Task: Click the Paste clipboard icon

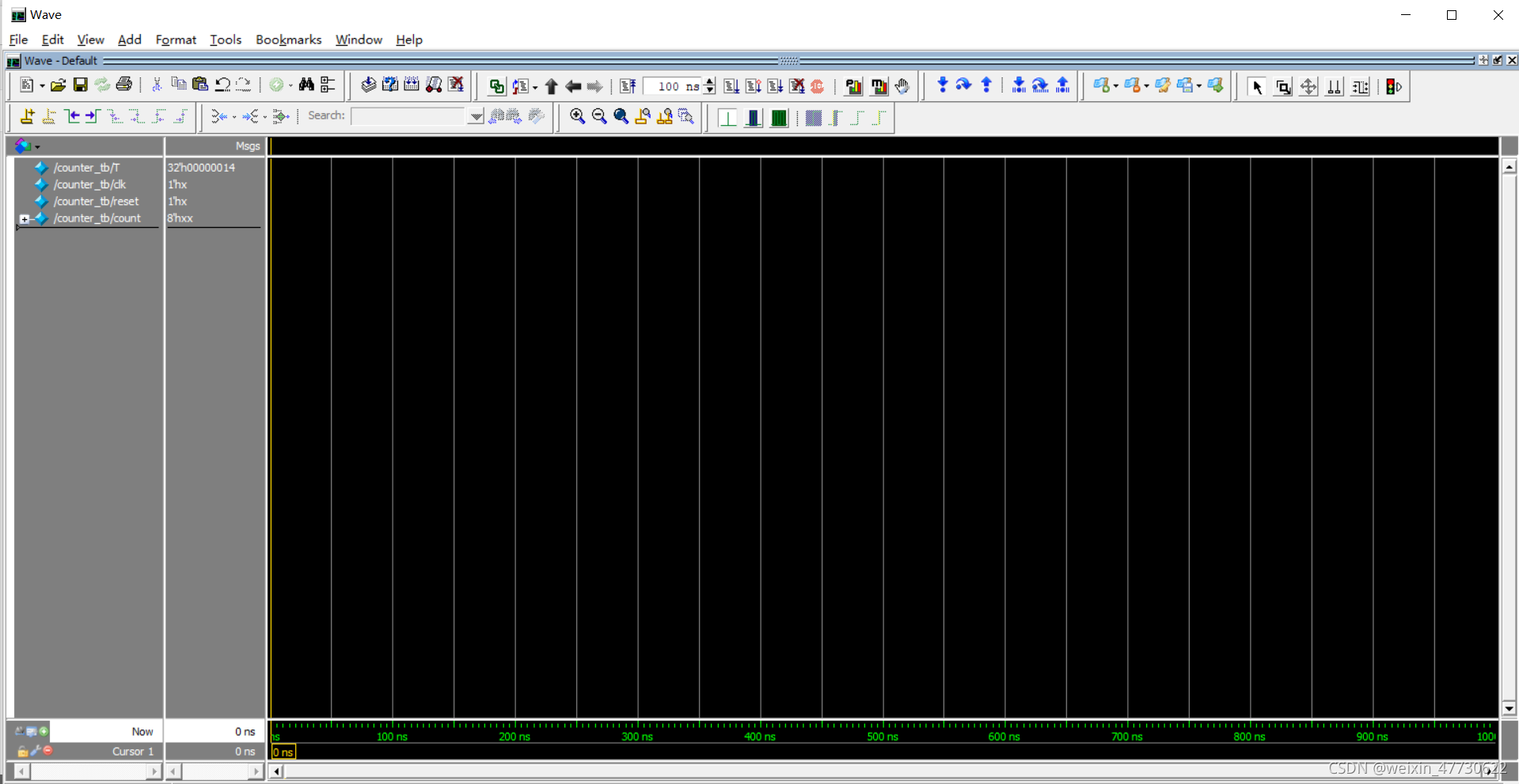Action: click(200, 85)
